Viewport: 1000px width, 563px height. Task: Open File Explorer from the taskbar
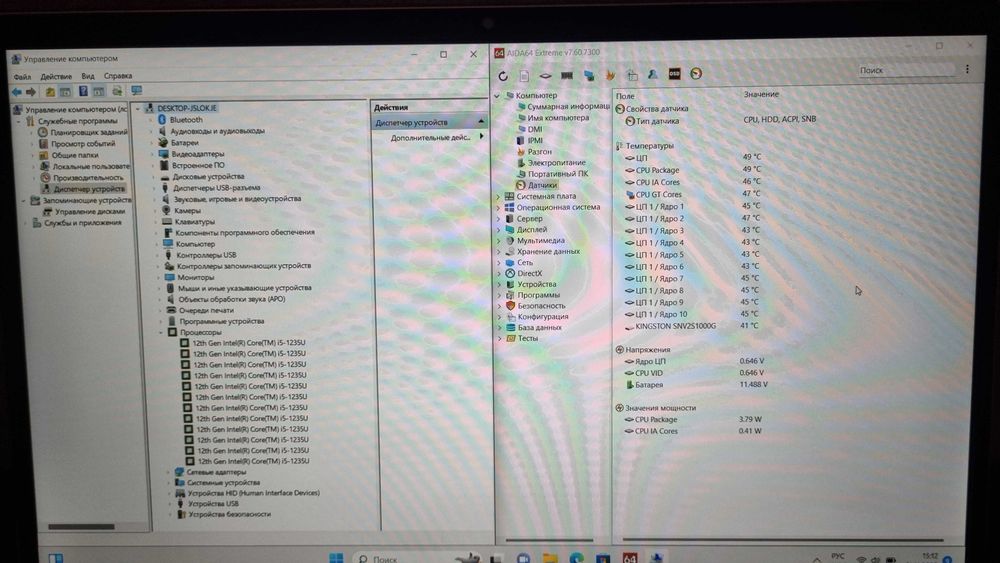click(550, 559)
